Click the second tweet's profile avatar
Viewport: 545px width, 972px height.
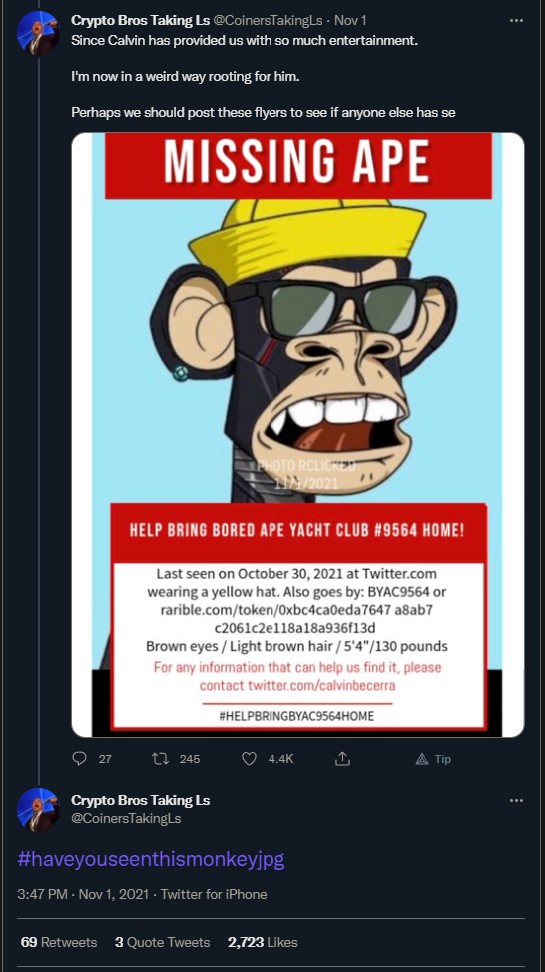coord(38,810)
